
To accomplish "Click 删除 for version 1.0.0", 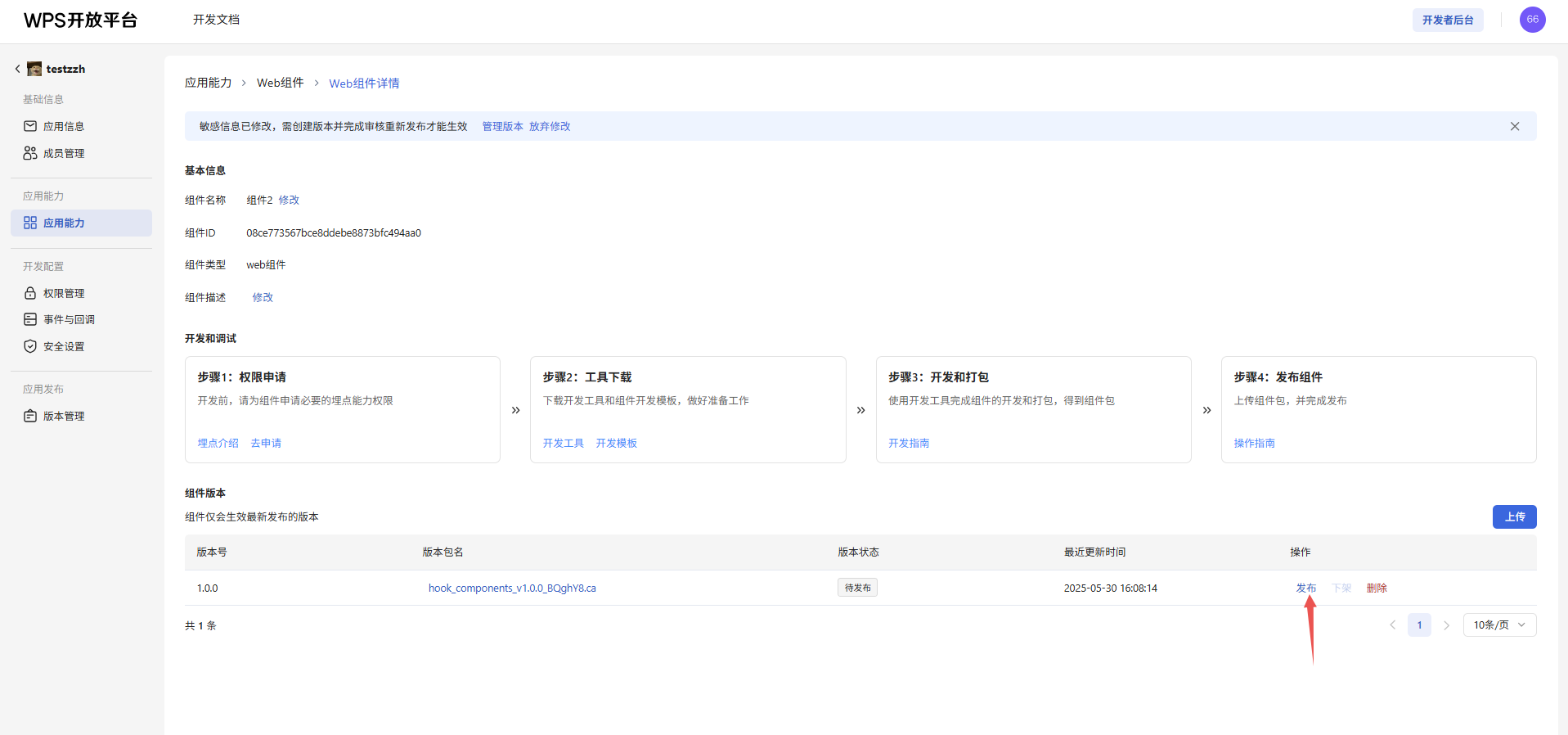I will click(1377, 588).
